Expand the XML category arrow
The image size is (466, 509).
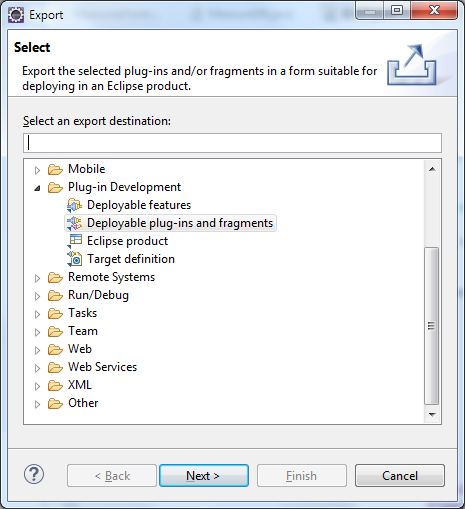[37, 386]
